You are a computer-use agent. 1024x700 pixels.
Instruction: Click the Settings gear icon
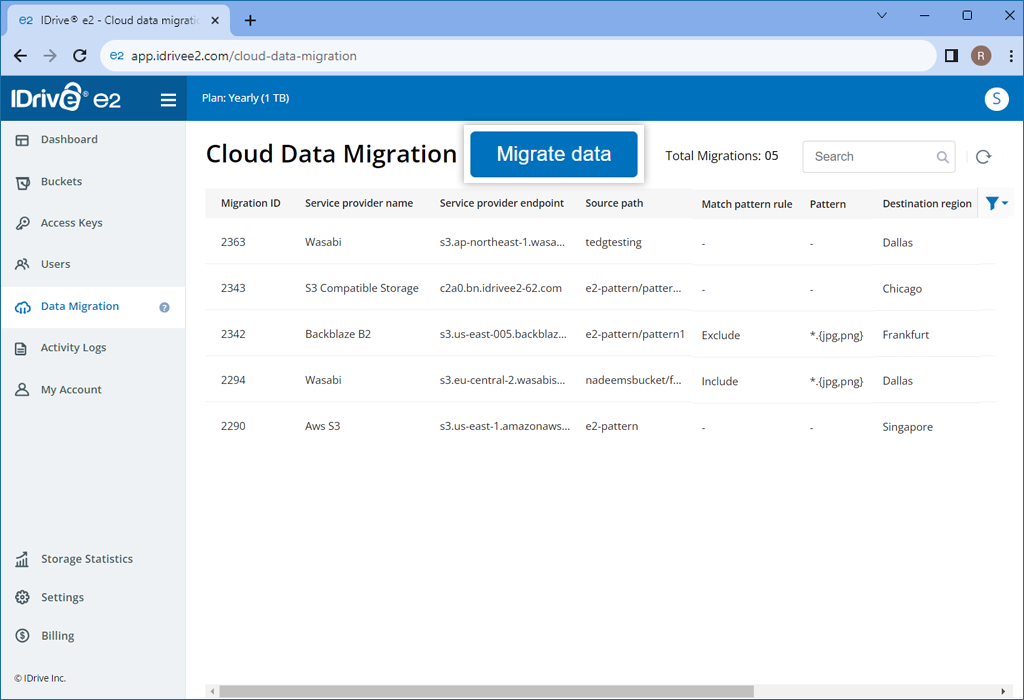click(x=22, y=597)
